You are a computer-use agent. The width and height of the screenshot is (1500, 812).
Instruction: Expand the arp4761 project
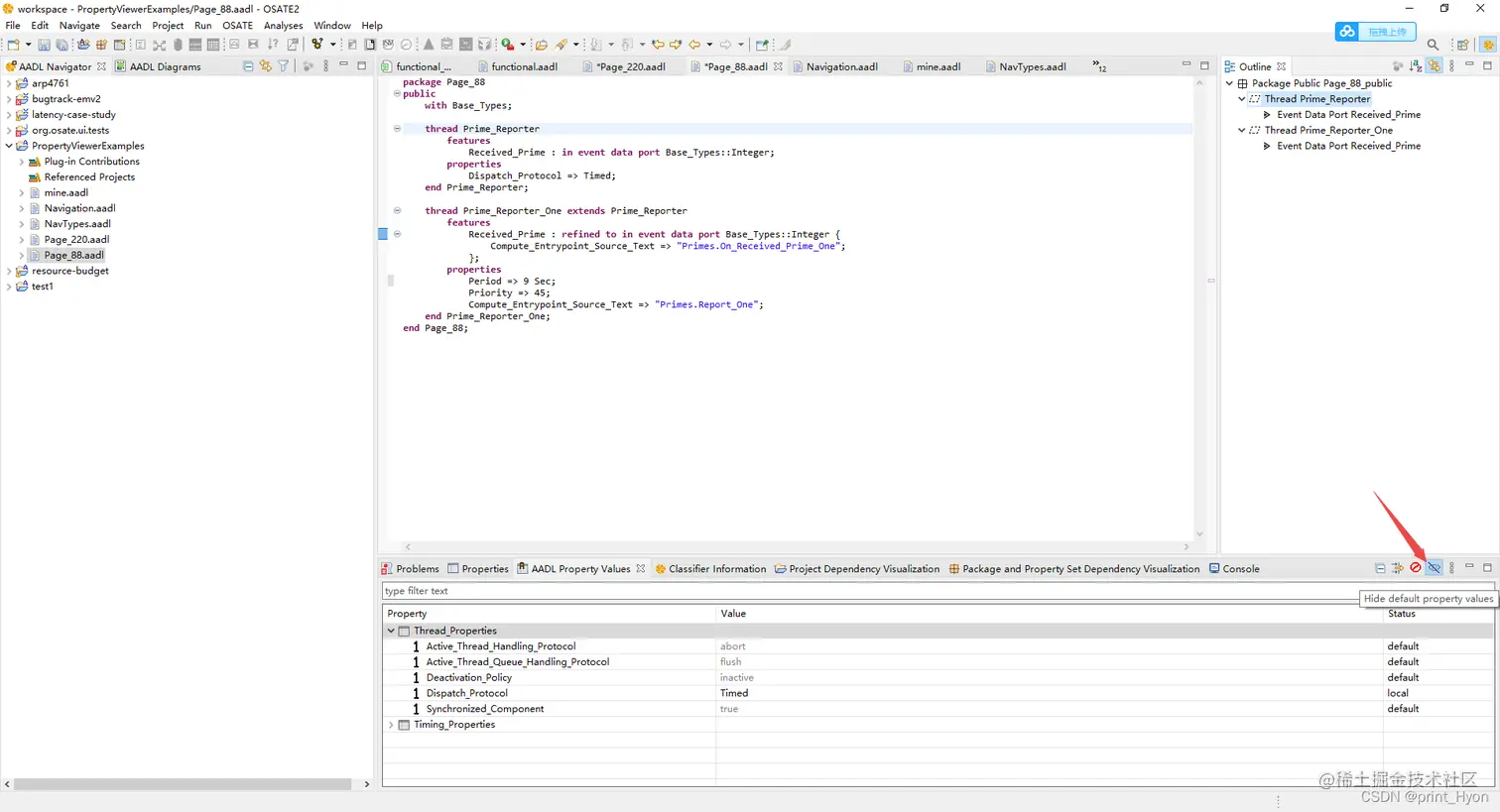point(9,83)
